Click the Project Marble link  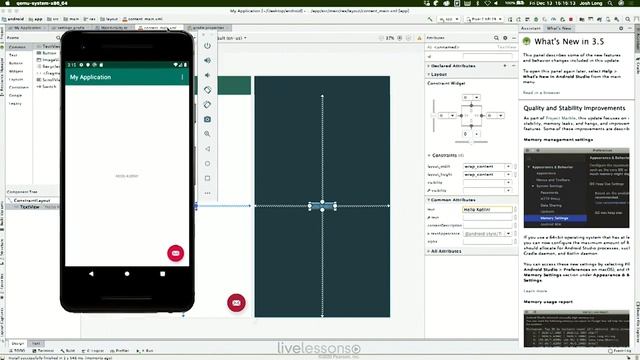click(x=560, y=118)
